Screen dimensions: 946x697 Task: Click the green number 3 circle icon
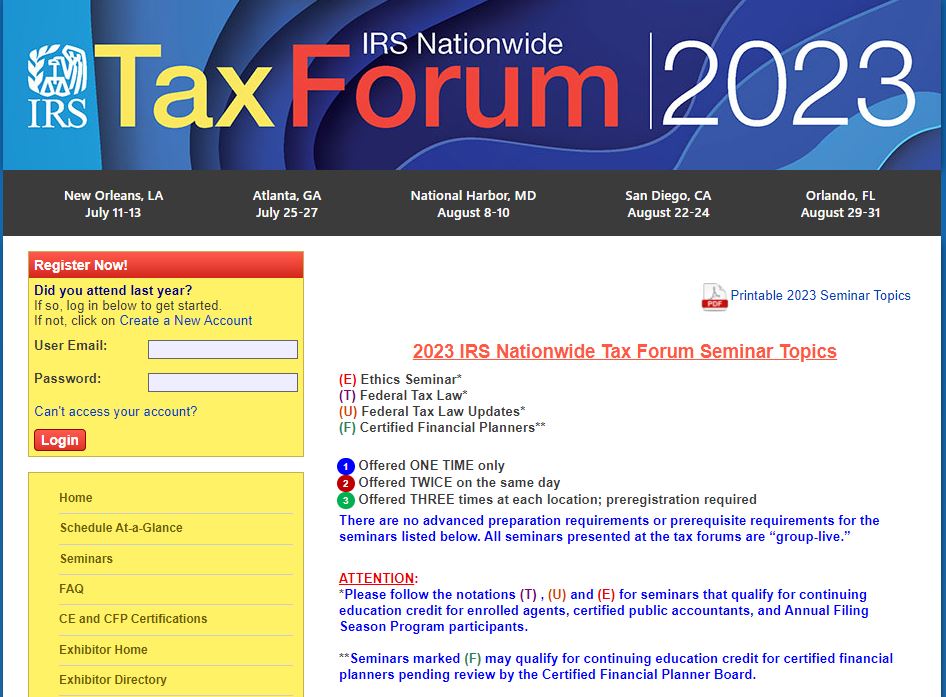[x=346, y=500]
